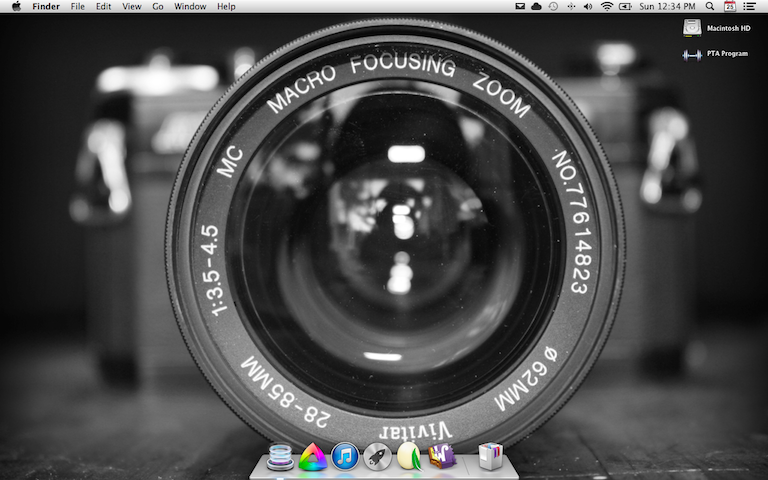
Task: Open the Wi-Fi status menu
Action: tap(607, 6)
